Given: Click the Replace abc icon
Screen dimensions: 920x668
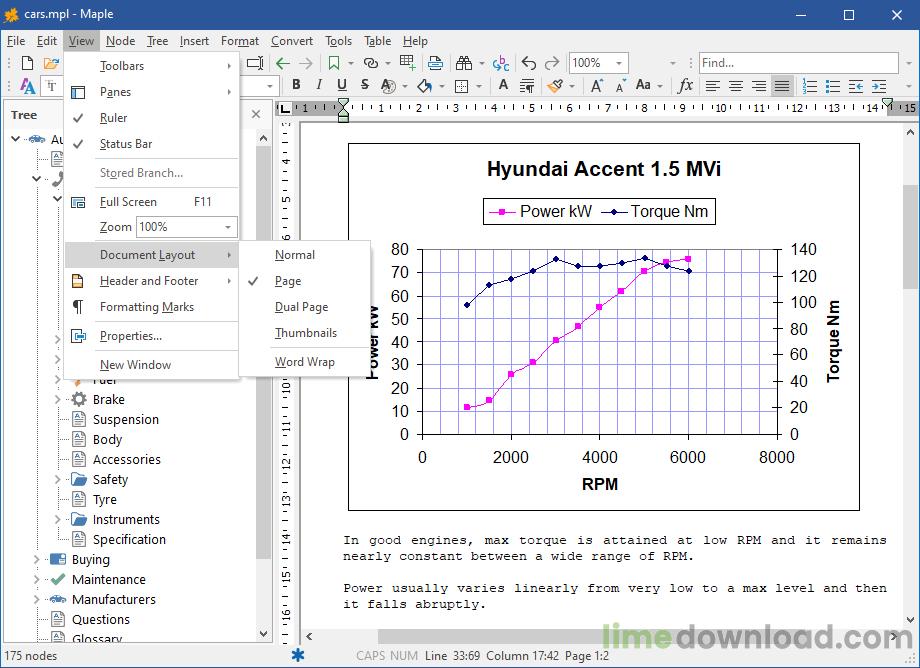Looking at the screenshot, I should (x=500, y=63).
